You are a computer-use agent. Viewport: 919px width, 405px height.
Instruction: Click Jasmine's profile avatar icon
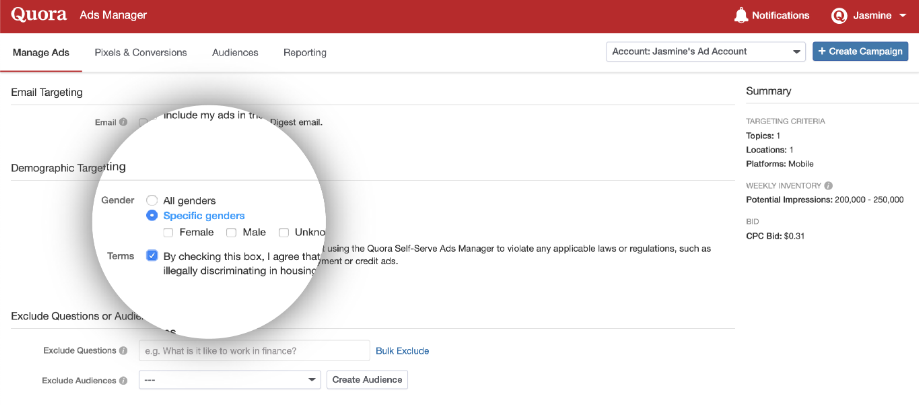(839, 16)
